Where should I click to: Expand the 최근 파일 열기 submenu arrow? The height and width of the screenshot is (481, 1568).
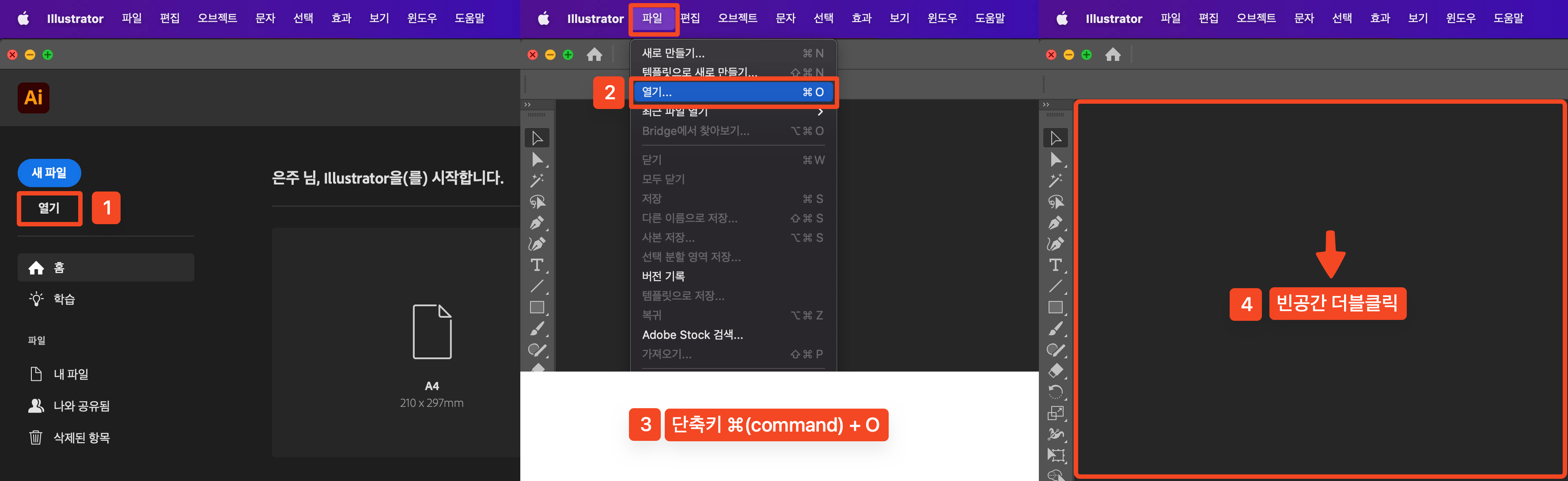pyautogui.click(x=820, y=112)
